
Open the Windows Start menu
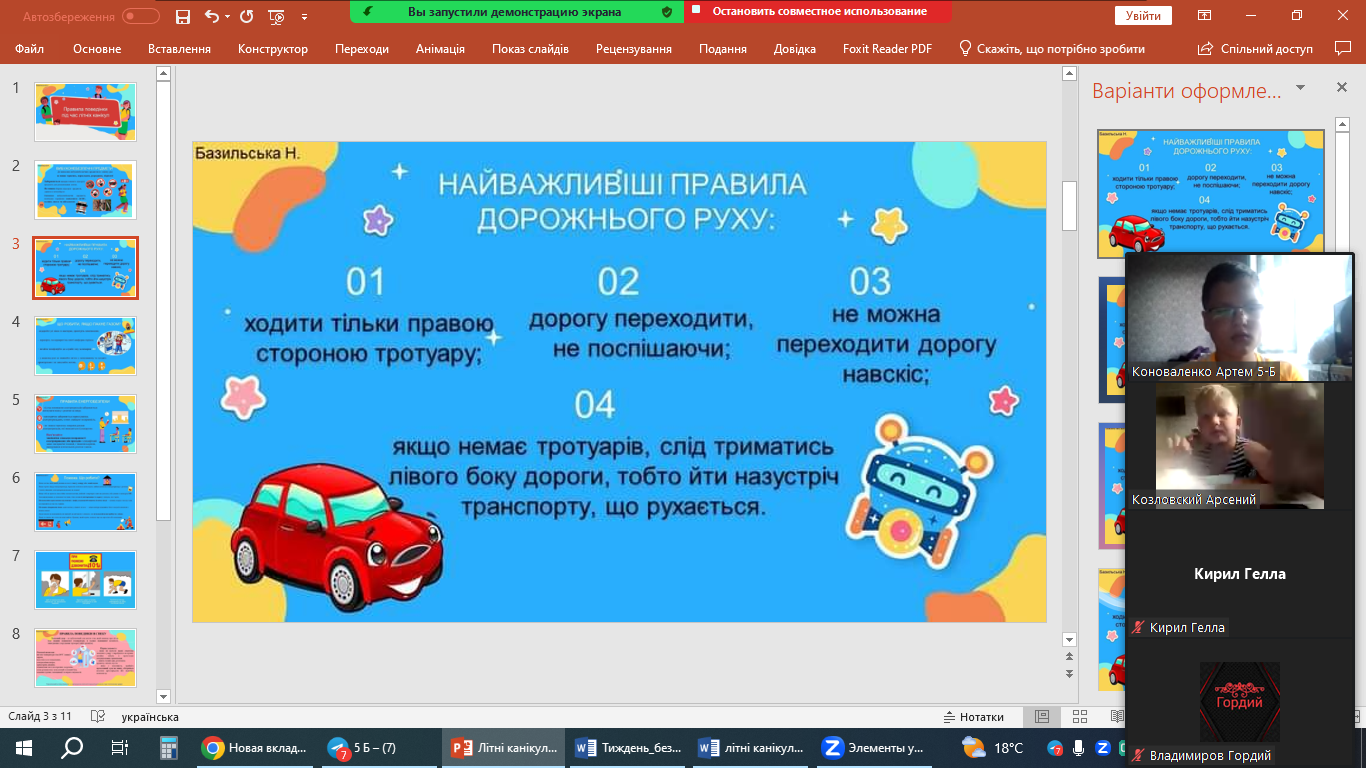tap(24, 747)
